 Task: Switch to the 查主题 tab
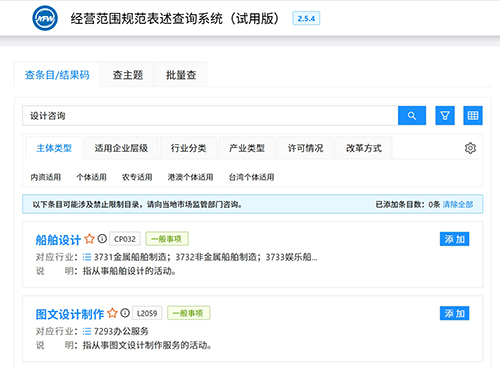pos(128,75)
